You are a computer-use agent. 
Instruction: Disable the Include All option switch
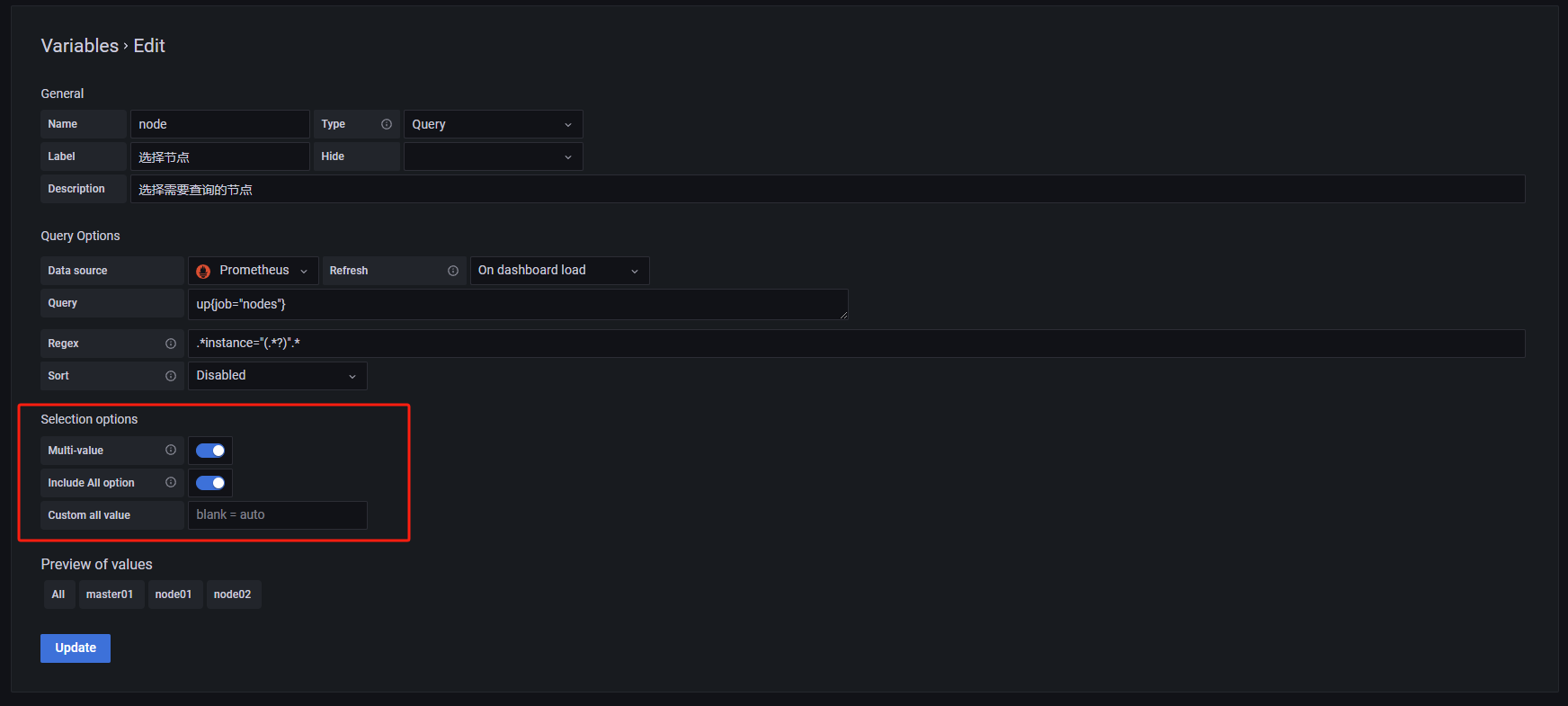click(x=210, y=483)
